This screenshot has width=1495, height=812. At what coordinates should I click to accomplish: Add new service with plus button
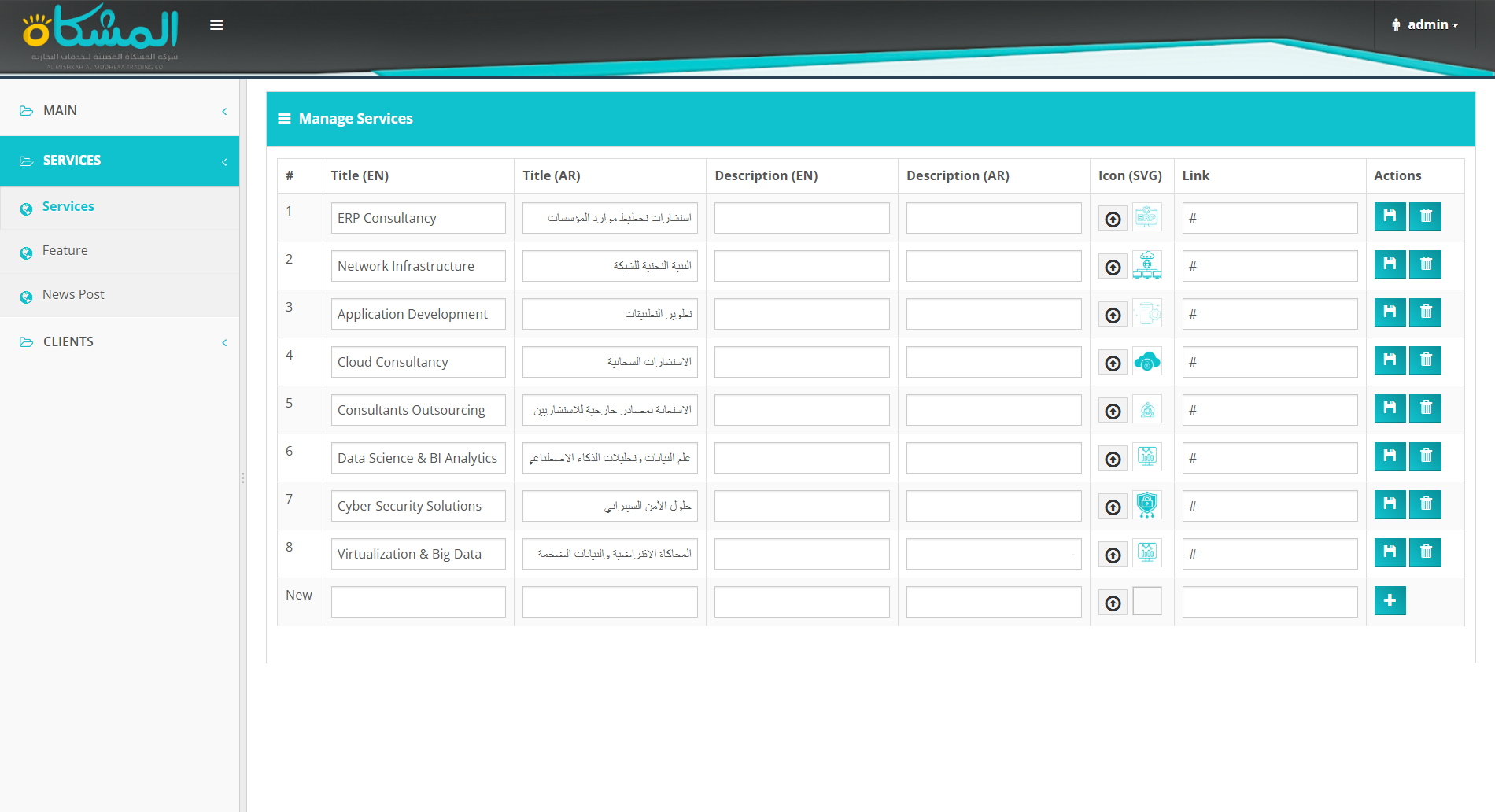[1390, 600]
